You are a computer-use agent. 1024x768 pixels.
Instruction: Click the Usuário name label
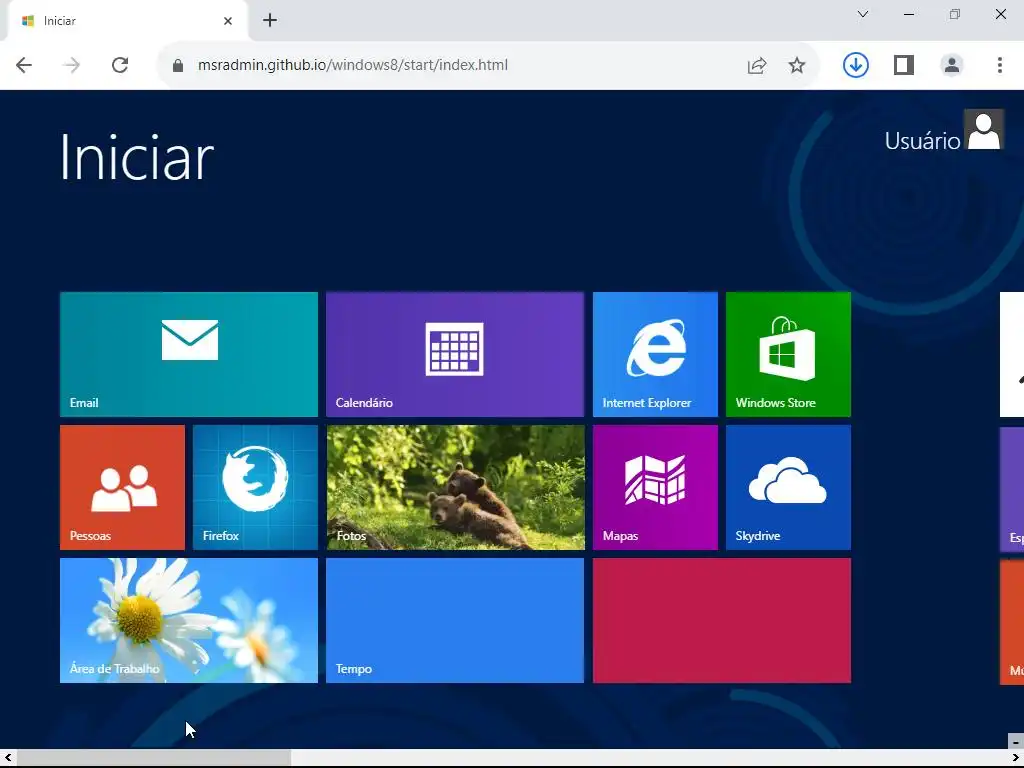click(x=922, y=140)
